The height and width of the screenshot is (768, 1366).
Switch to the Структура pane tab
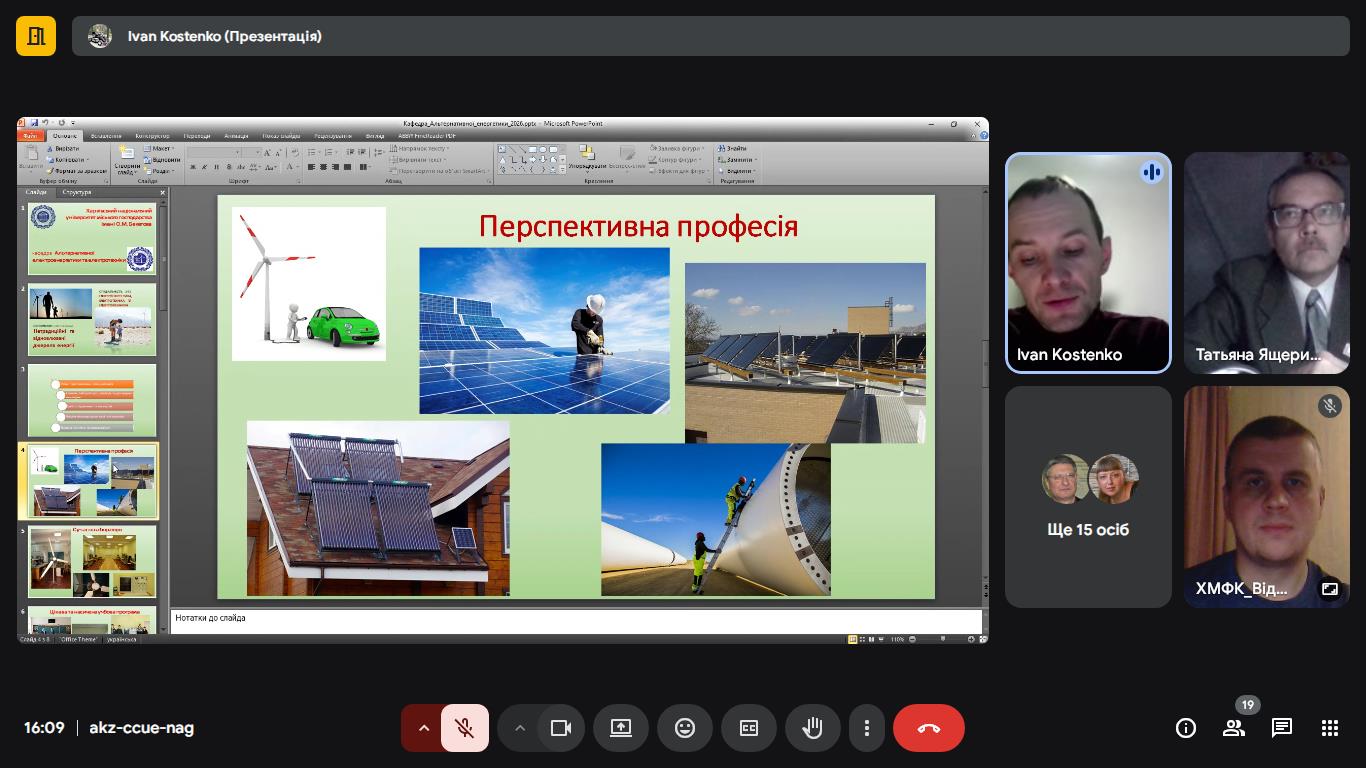point(76,192)
